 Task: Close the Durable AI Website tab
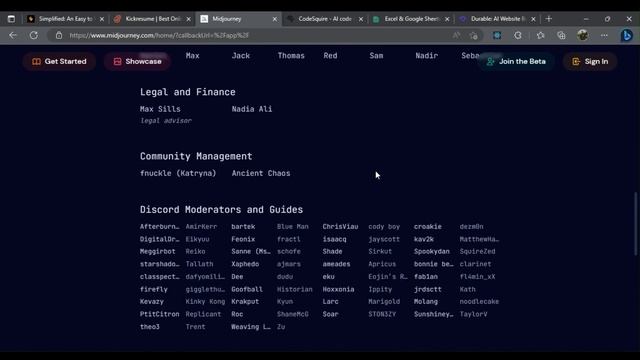click(533, 19)
